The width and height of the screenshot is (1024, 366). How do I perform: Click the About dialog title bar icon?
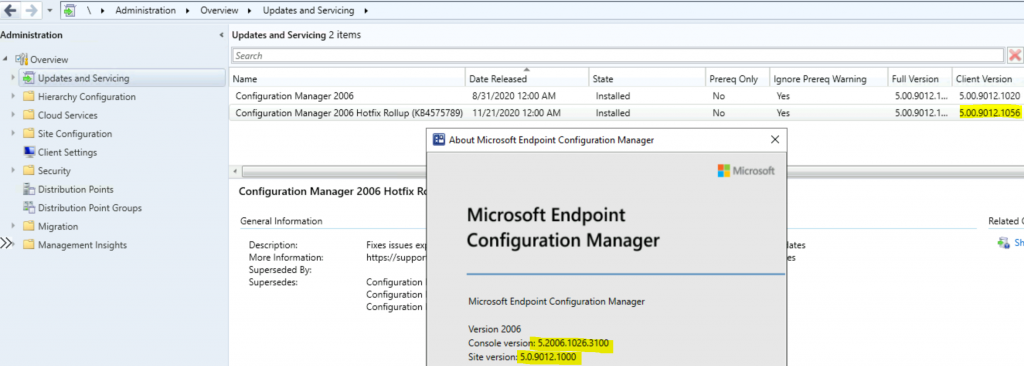[439, 139]
